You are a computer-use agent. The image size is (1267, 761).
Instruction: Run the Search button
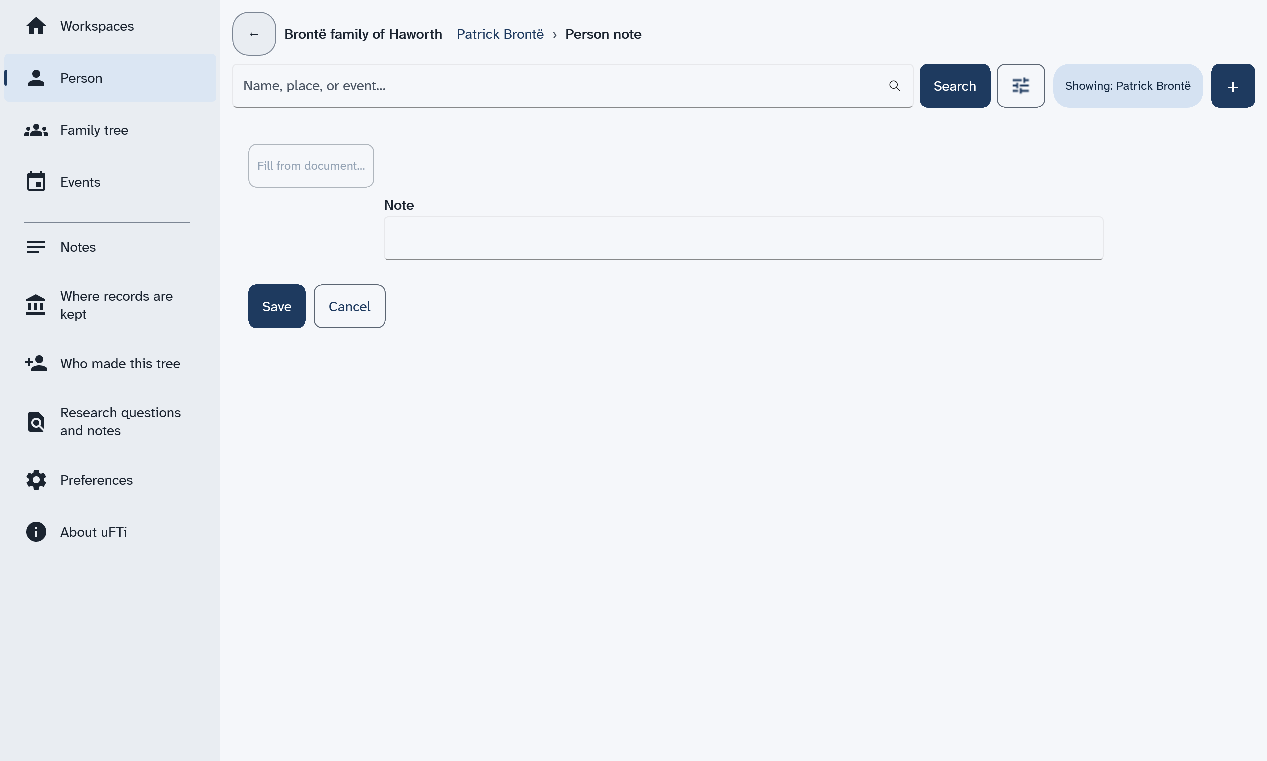[x=955, y=86]
